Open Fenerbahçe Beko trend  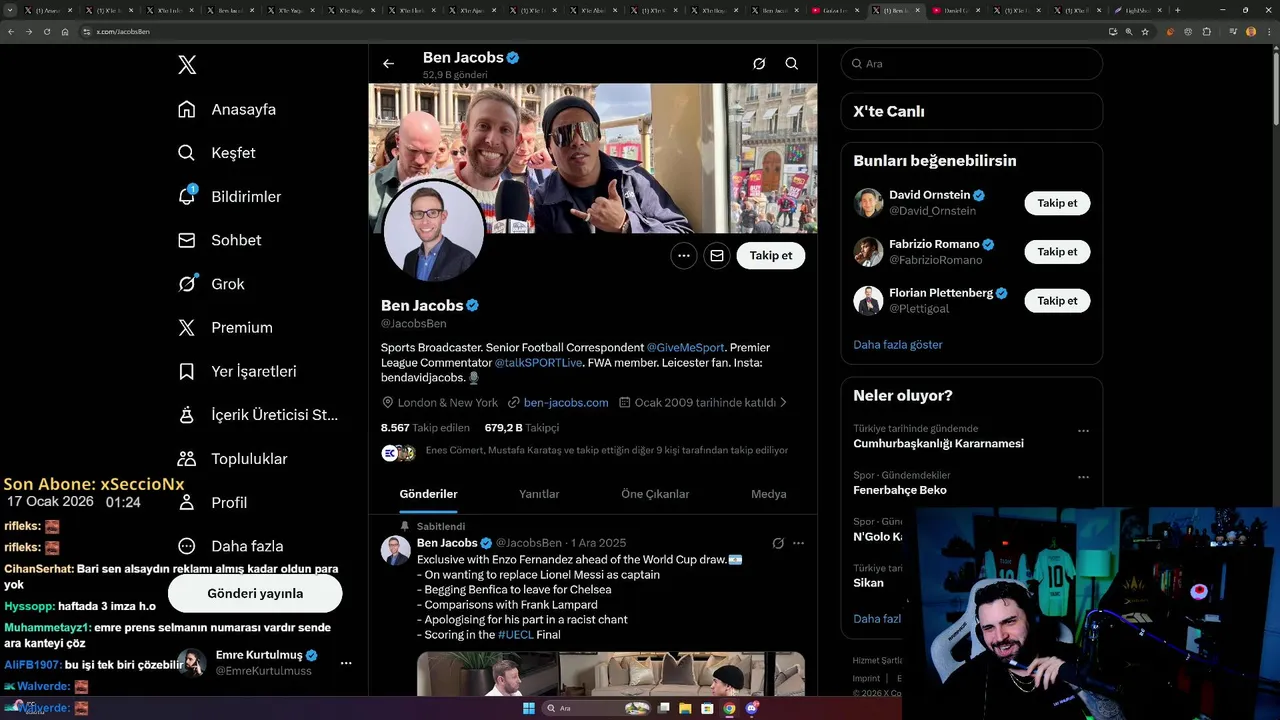coord(900,490)
